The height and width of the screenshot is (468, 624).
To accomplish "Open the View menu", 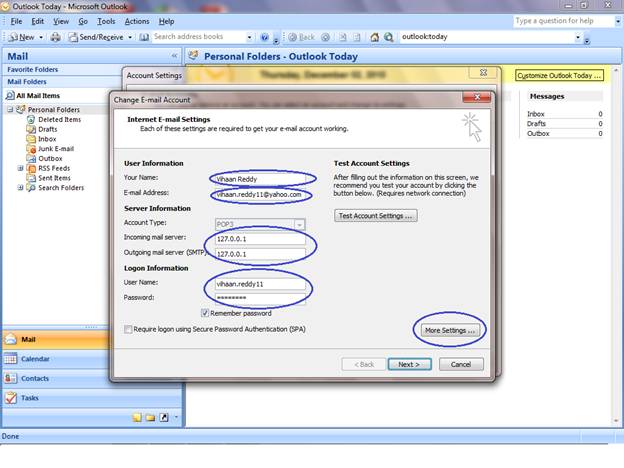I will pyautogui.click(x=61, y=21).
